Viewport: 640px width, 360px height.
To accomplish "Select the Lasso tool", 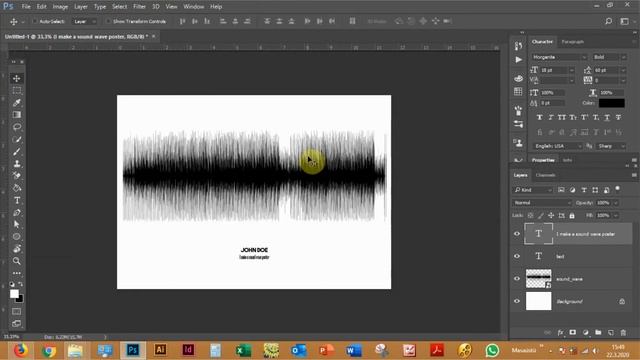I will tap(17, 127).
